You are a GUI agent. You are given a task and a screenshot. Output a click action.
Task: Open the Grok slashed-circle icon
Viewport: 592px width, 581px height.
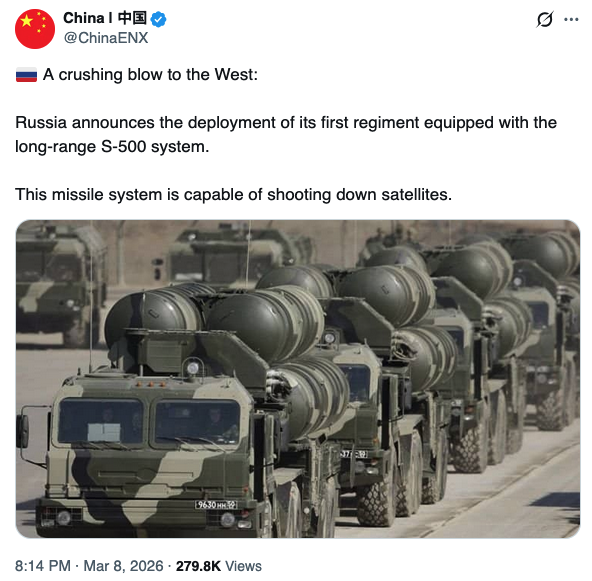[x=544, y=19]
